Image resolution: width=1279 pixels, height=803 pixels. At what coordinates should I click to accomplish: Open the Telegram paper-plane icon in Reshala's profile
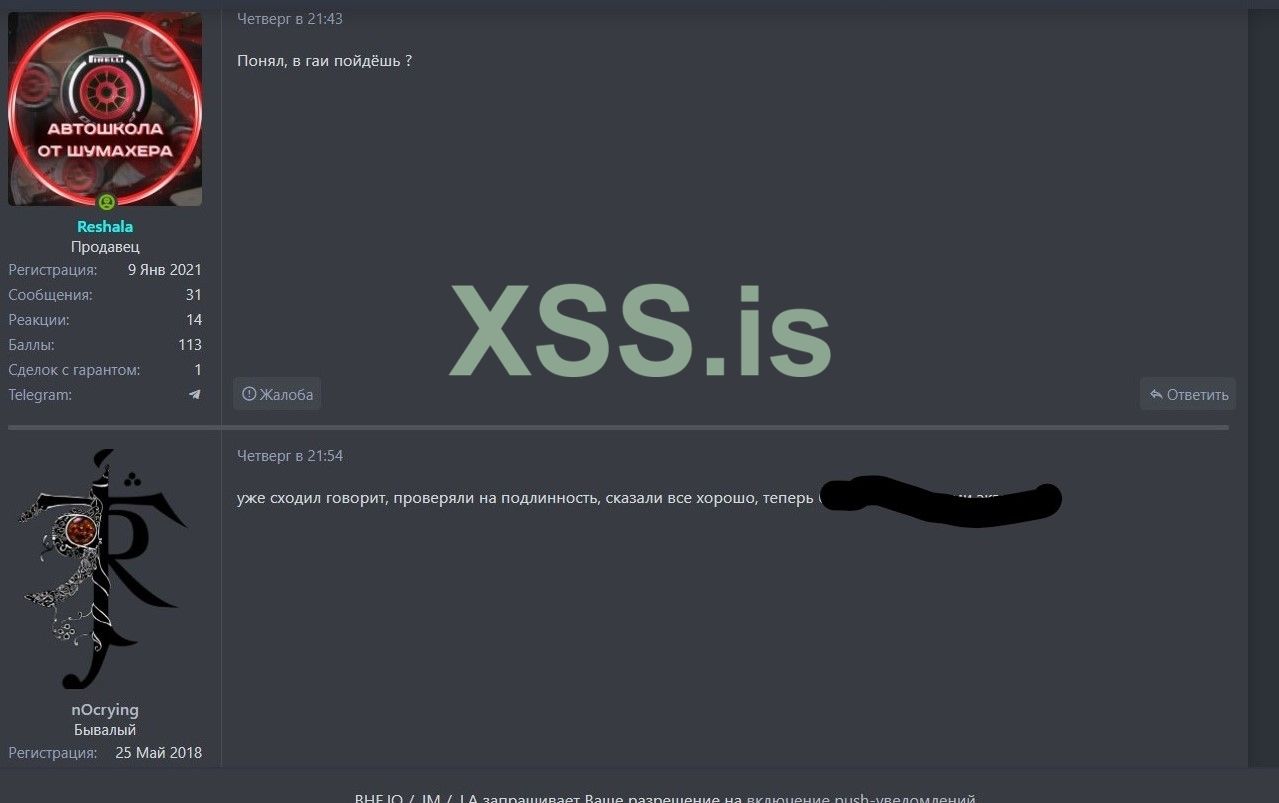pos(195,395)
